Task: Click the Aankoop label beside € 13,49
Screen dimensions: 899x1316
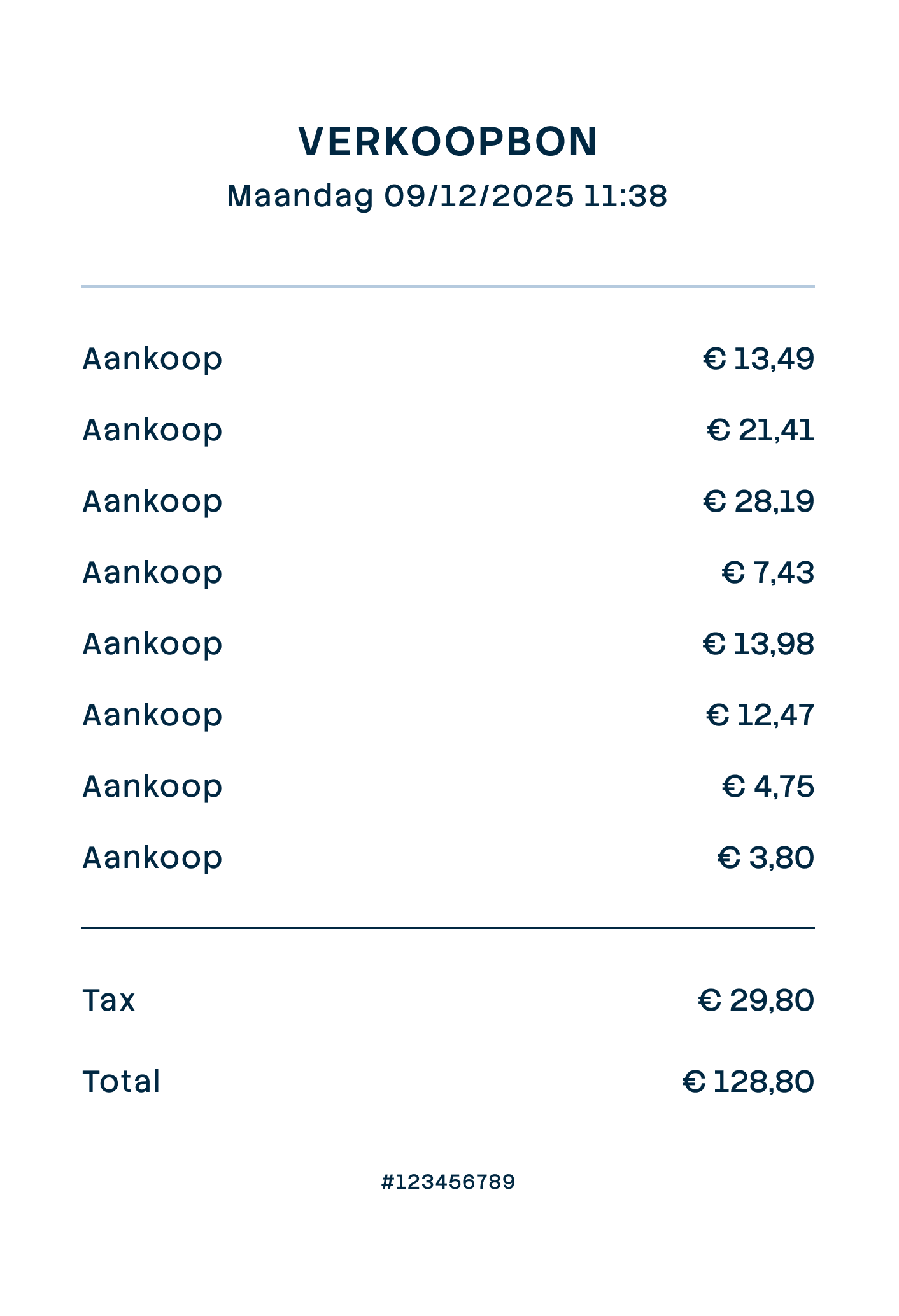Action: click(x=152, y=359)
